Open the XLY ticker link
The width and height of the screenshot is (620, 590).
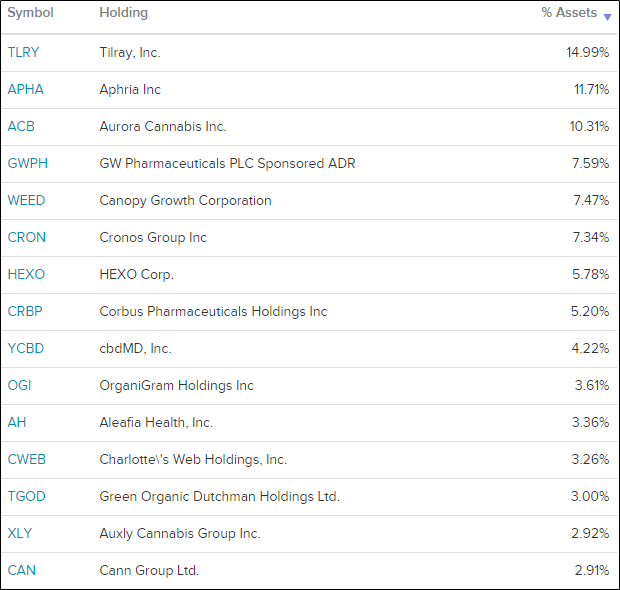pos(20,533)
